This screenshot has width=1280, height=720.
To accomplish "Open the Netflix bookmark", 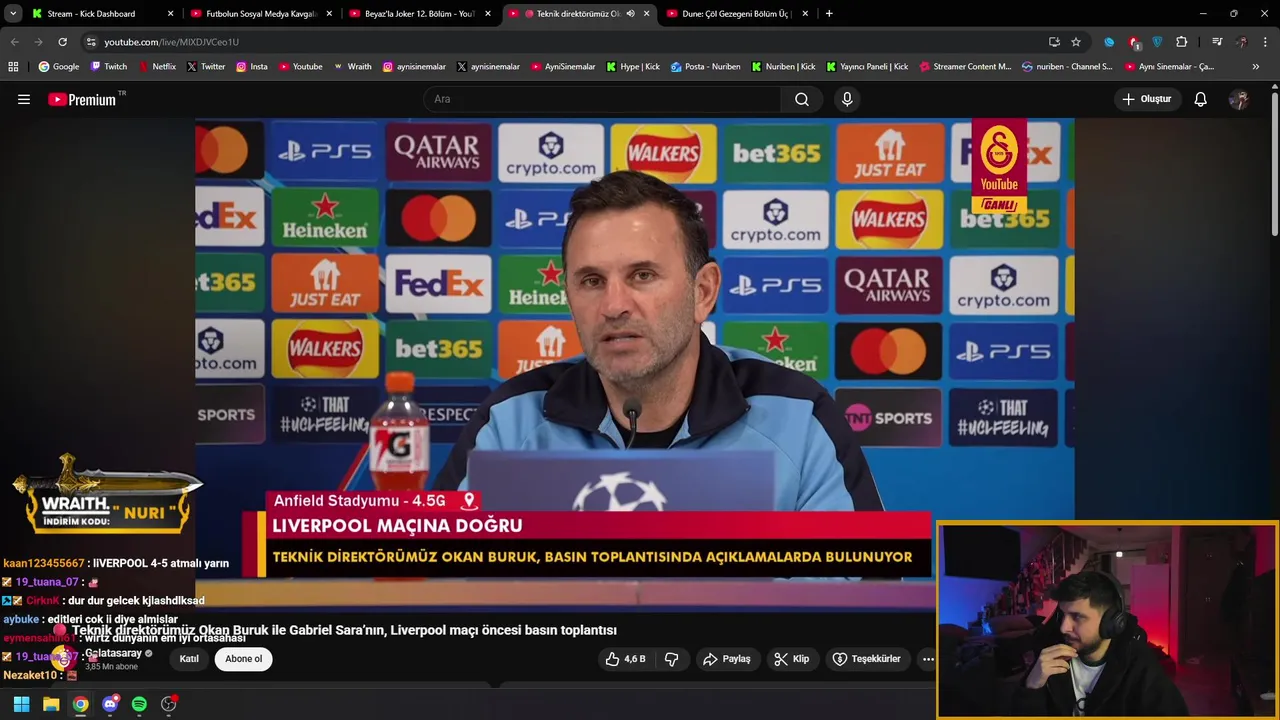I will pos(156,67).
